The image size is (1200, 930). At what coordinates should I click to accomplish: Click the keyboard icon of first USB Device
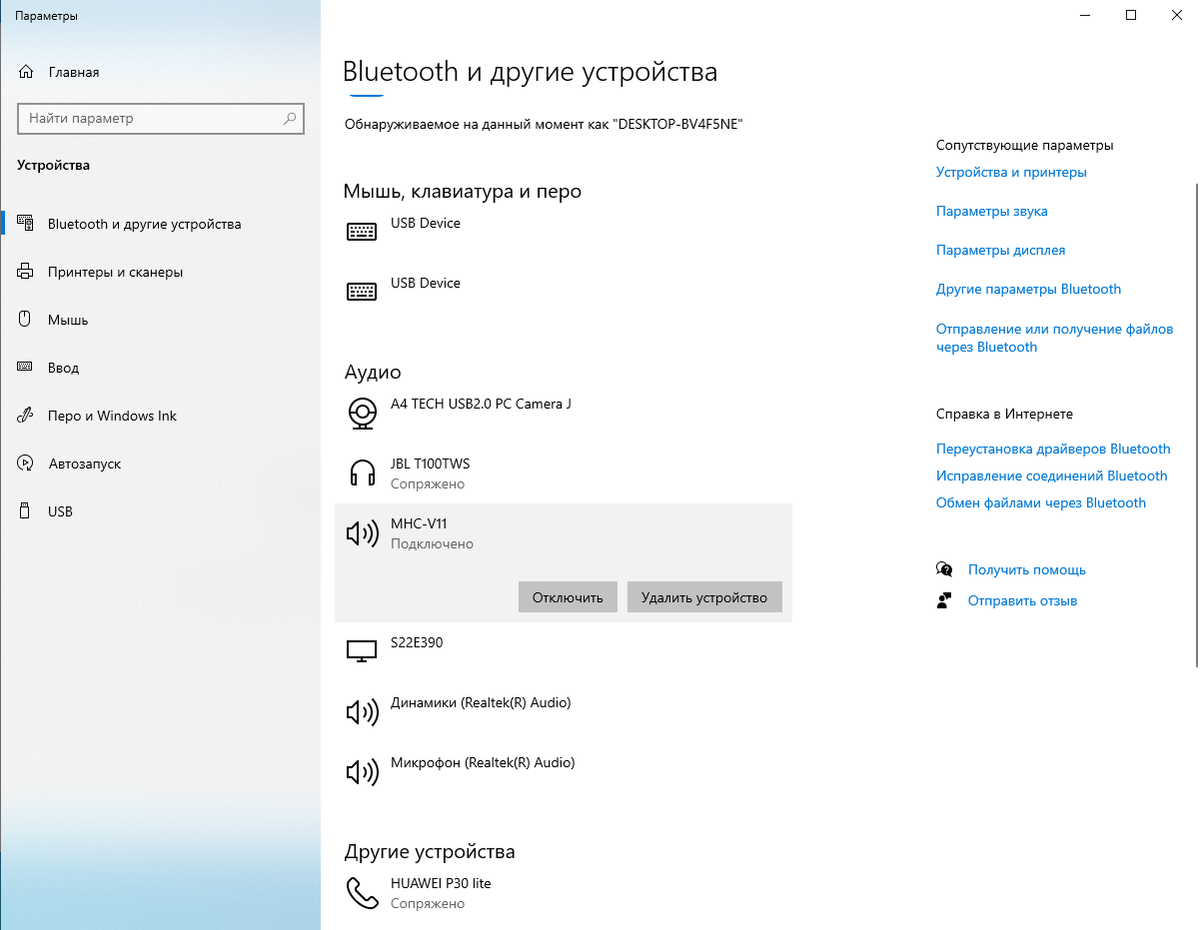click(x=361, y=232)
